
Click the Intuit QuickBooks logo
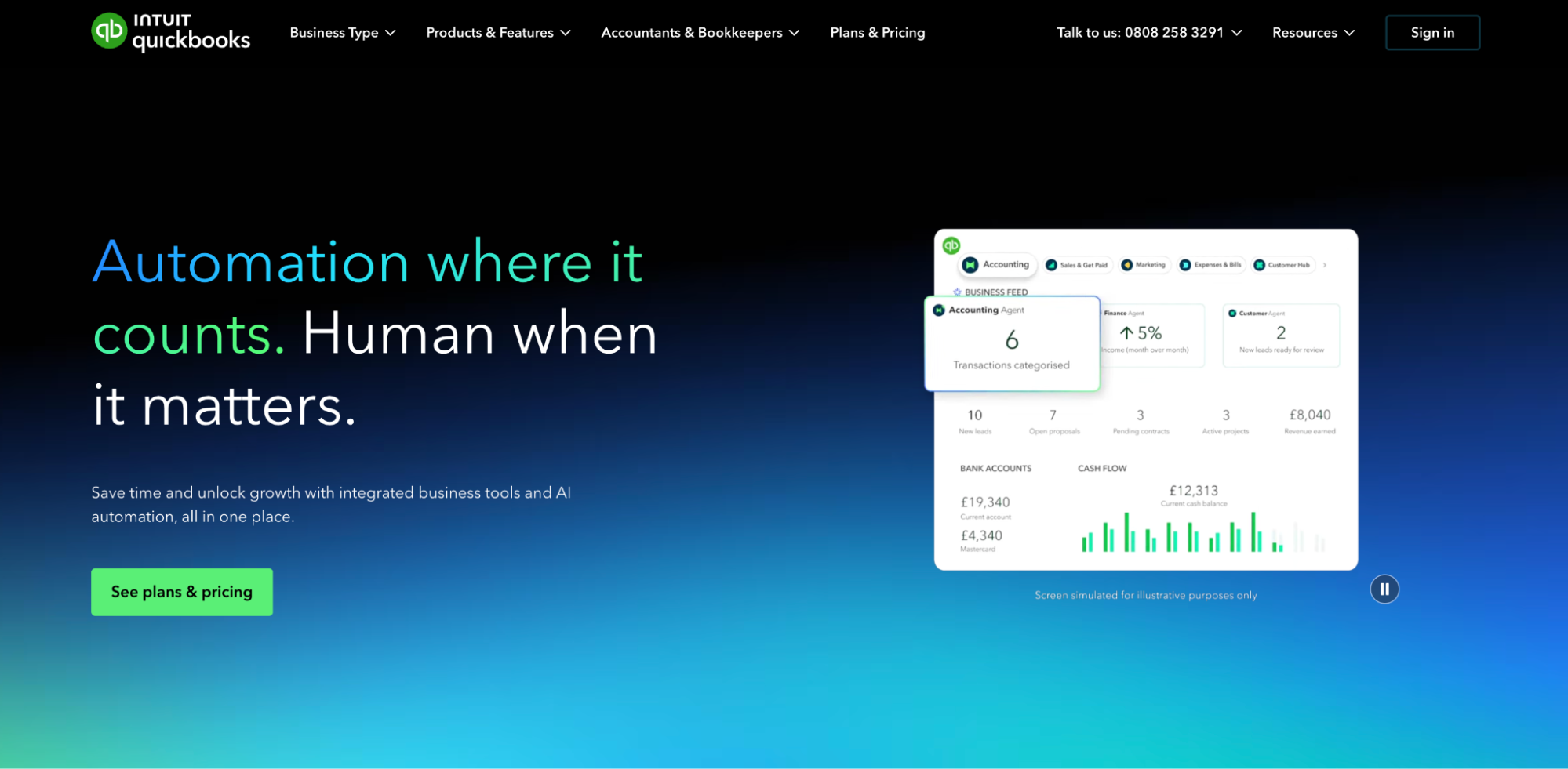pyautogui.click(x=171, y=32)
